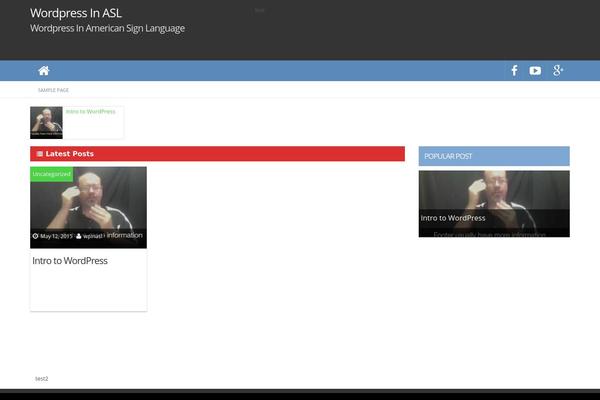The height and width of the screenshot is (400, 600).
Task: Open the Uncategorized category tag
Action: 52,174
